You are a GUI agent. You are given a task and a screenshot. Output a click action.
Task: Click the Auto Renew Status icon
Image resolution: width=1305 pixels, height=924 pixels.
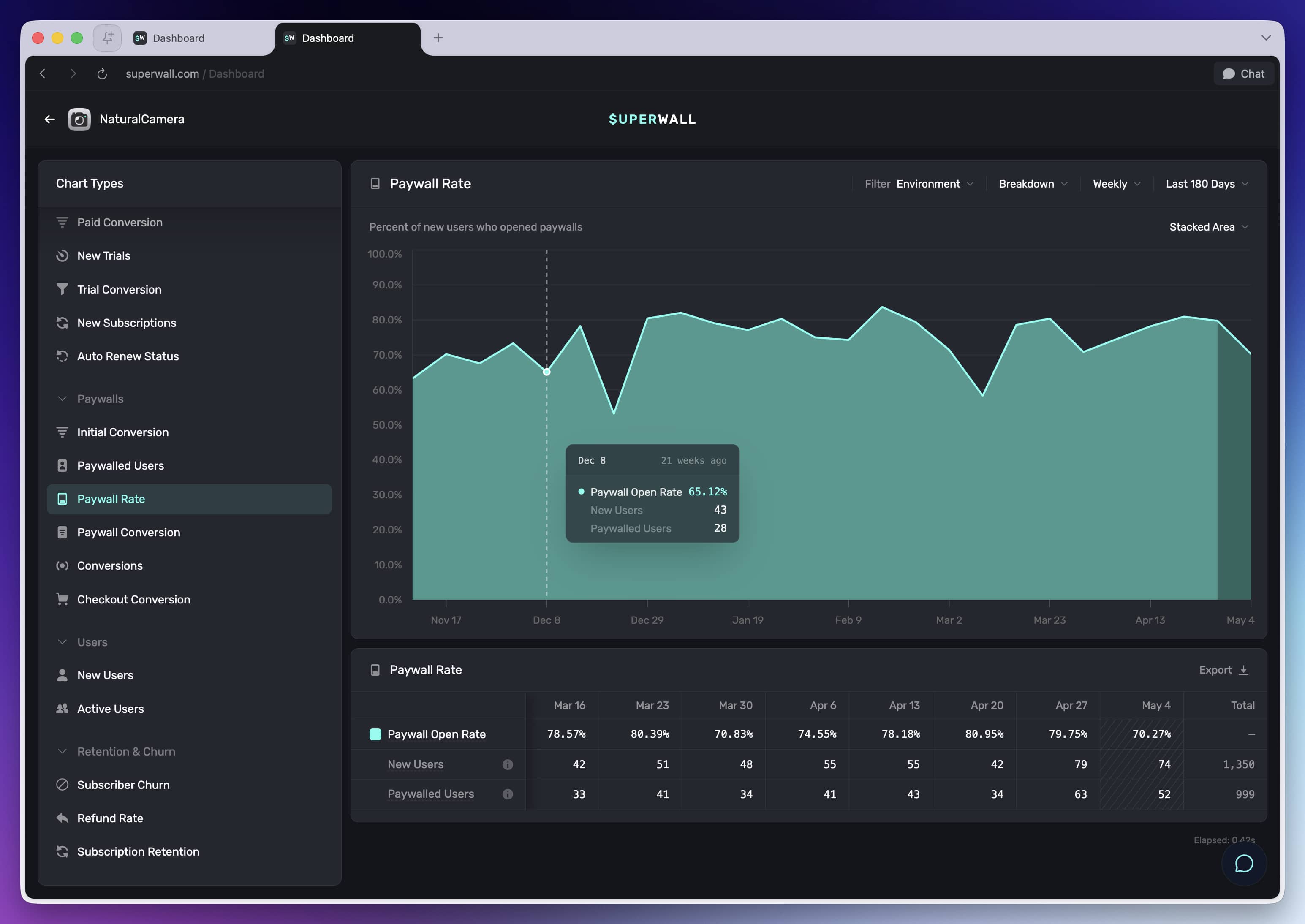(62, 356)
